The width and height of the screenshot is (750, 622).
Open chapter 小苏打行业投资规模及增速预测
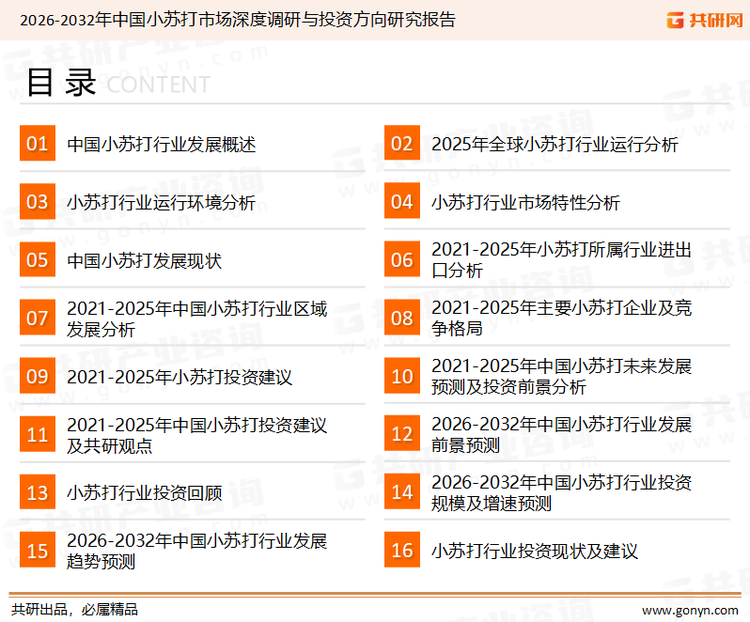[x=562, y=493]
